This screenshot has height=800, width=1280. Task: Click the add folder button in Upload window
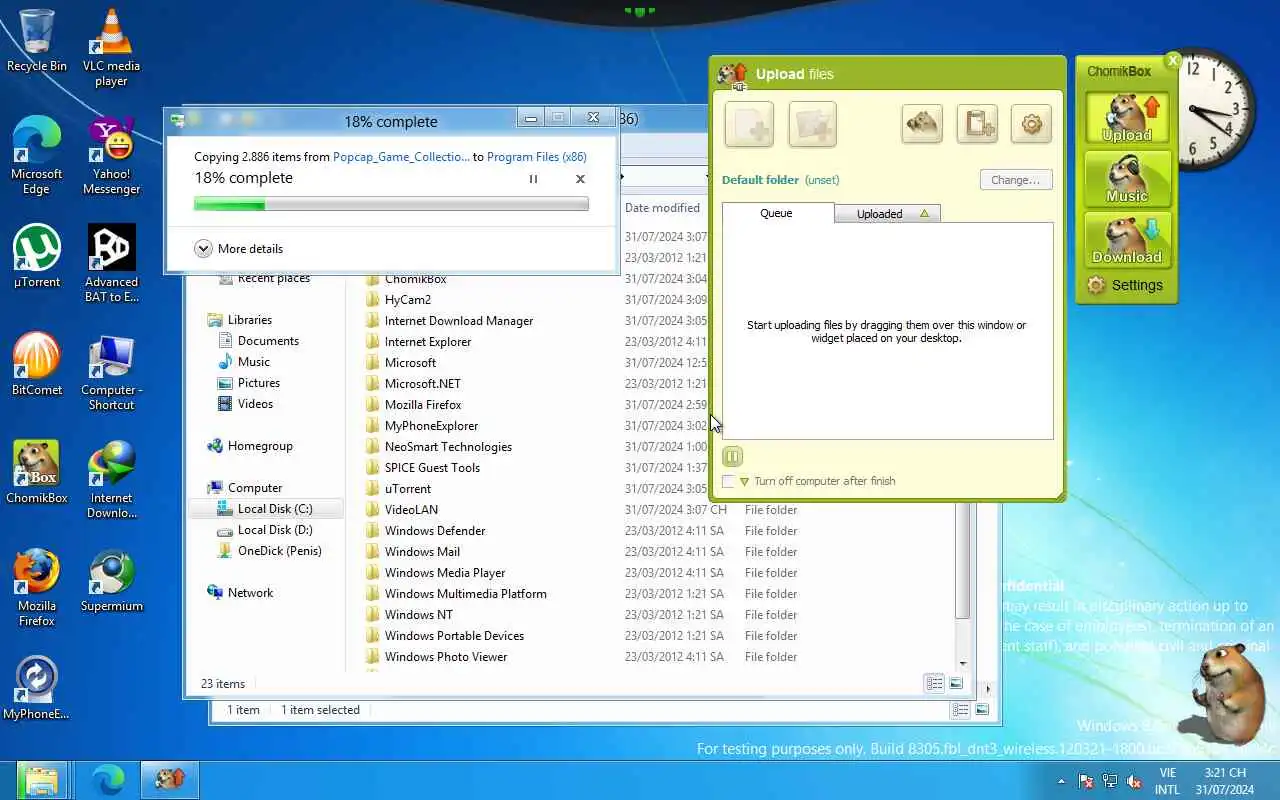click(x=812, y=125)
